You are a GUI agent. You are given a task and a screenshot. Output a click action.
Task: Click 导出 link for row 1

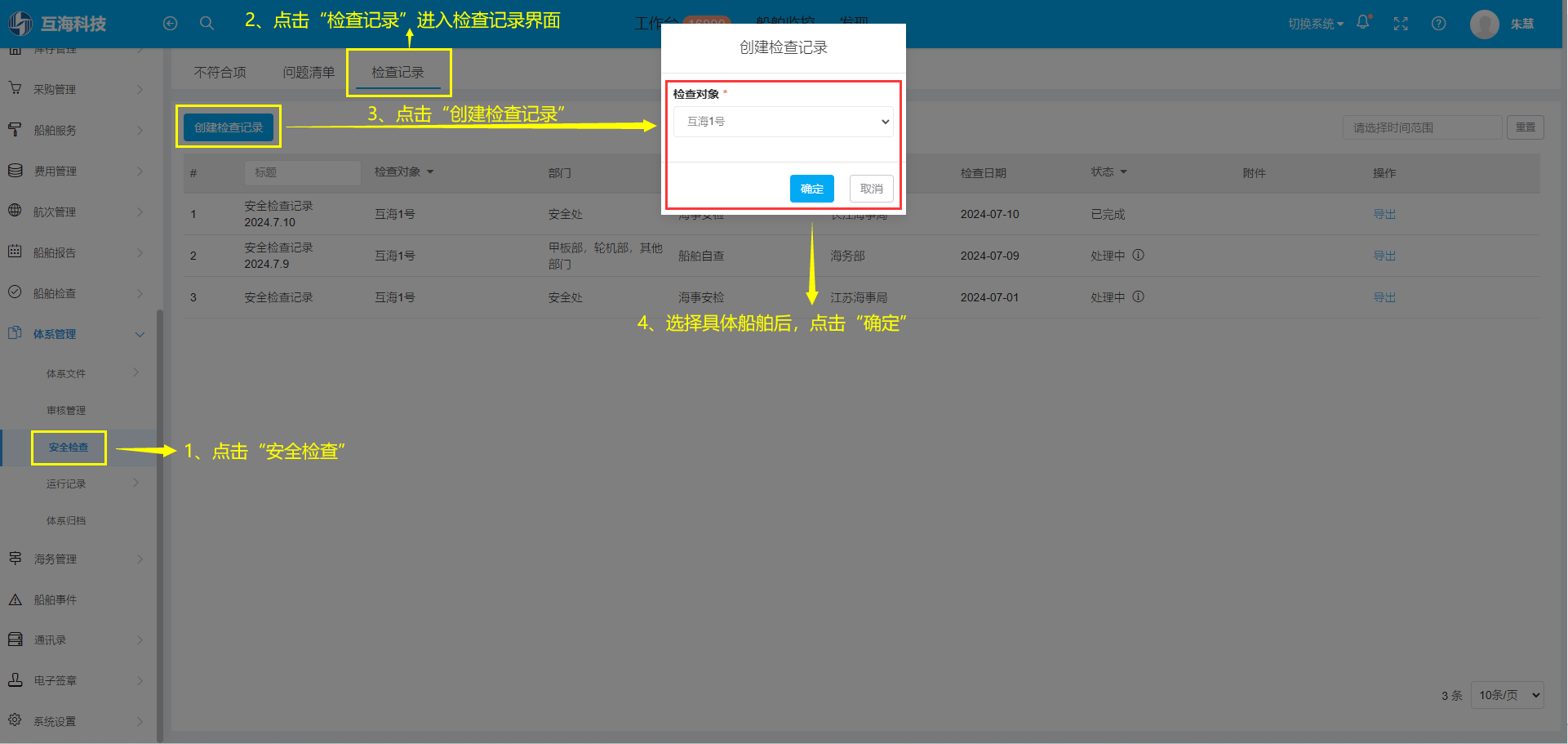pos(1384,214)
